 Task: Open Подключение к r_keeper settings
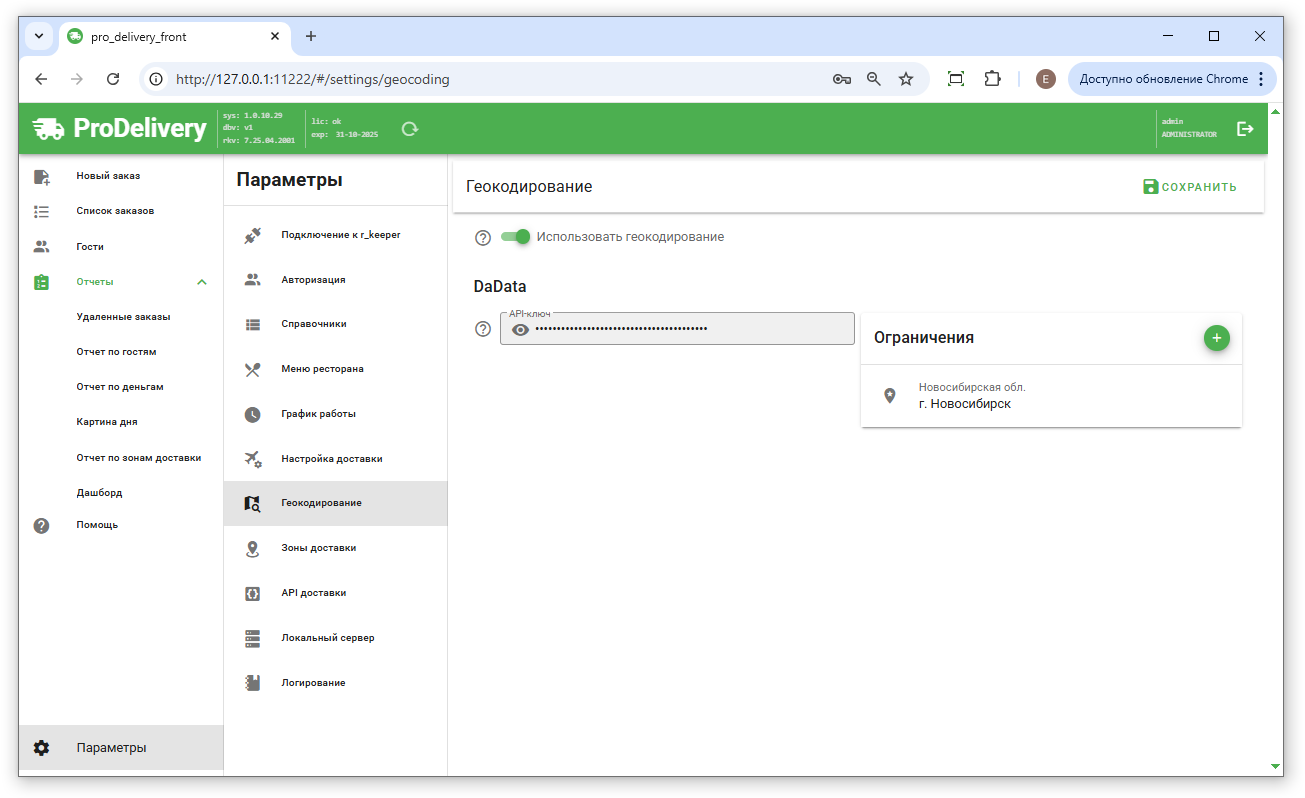340,235
